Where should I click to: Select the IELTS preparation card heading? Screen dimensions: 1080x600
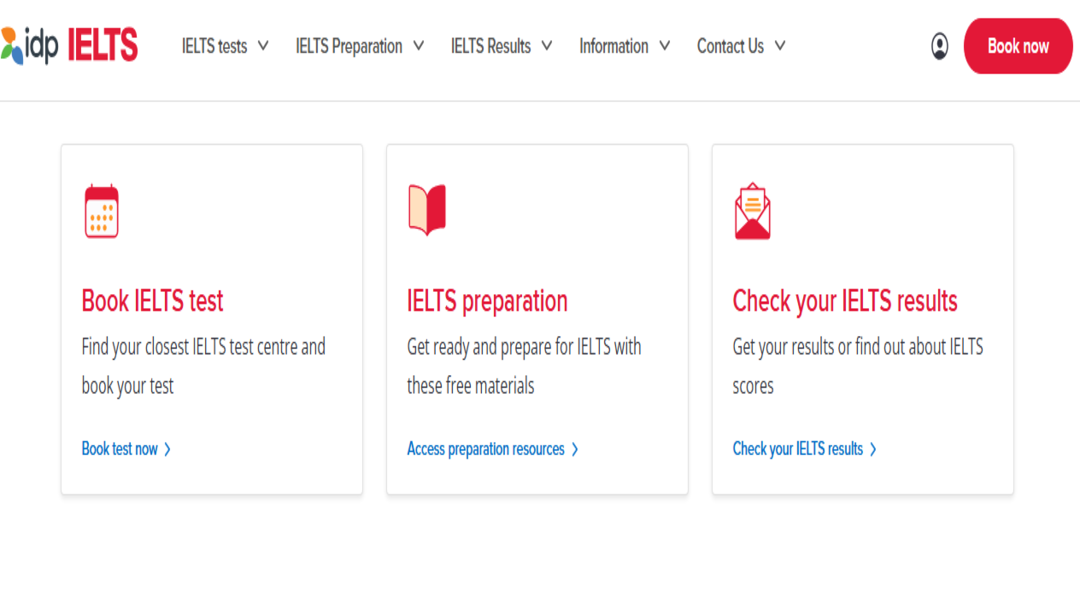pyautogui.click(x=487, y=301)
